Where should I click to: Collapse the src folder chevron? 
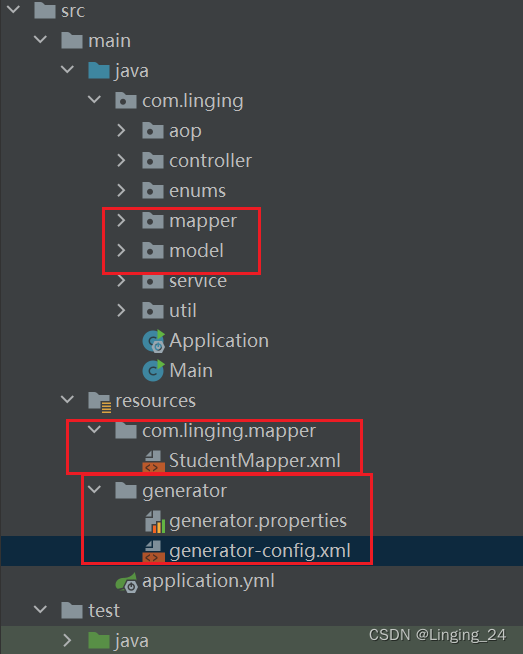[x=14, y=9]
